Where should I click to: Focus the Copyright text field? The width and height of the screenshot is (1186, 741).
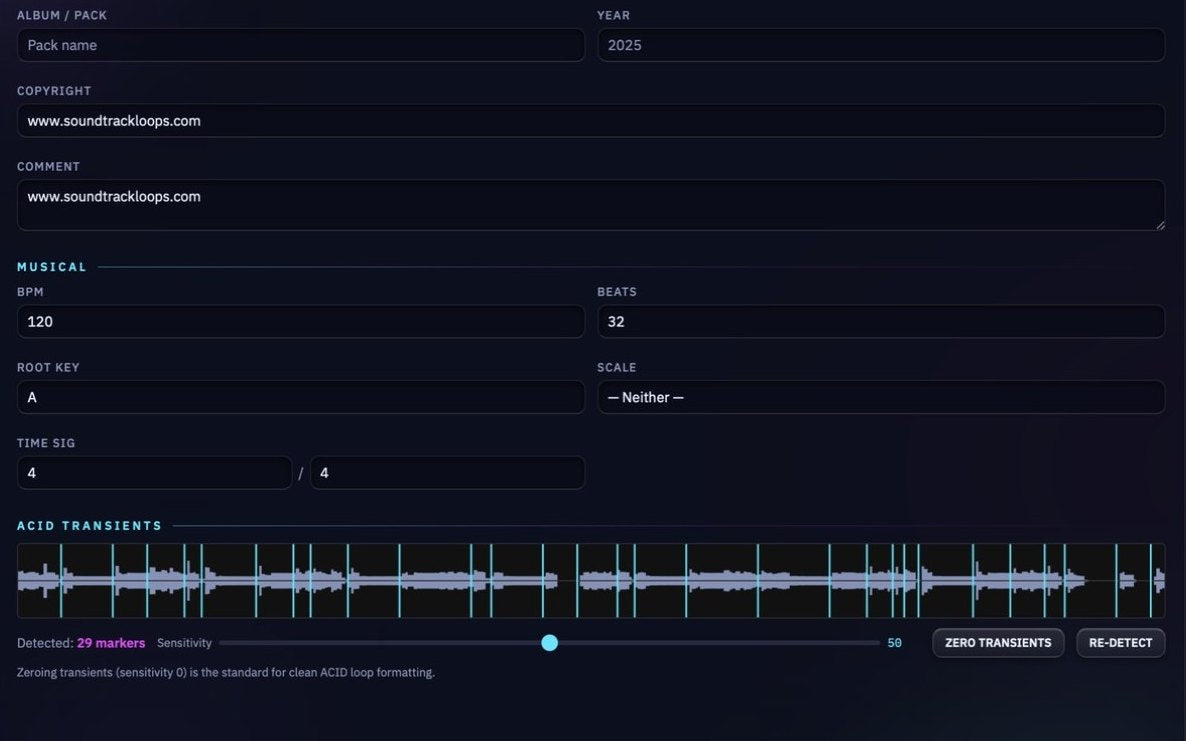coord(591,121)
